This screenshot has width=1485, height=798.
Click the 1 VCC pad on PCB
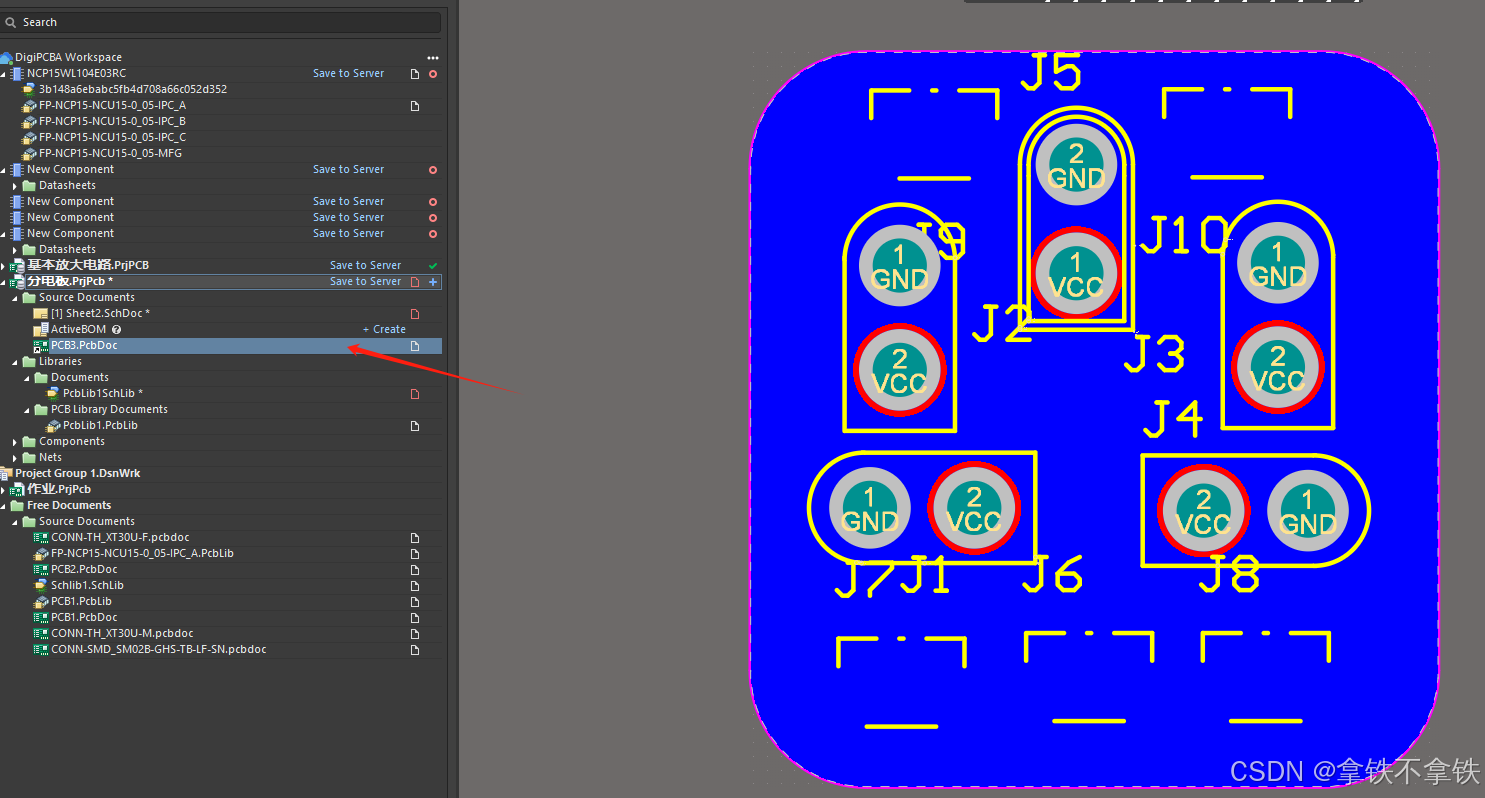coord(1076,275)
